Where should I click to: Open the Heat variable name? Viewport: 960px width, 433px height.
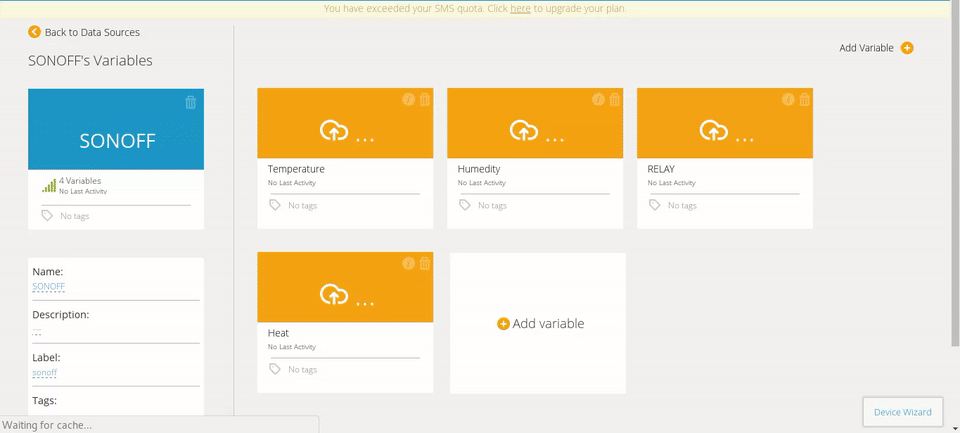point(279,333)
